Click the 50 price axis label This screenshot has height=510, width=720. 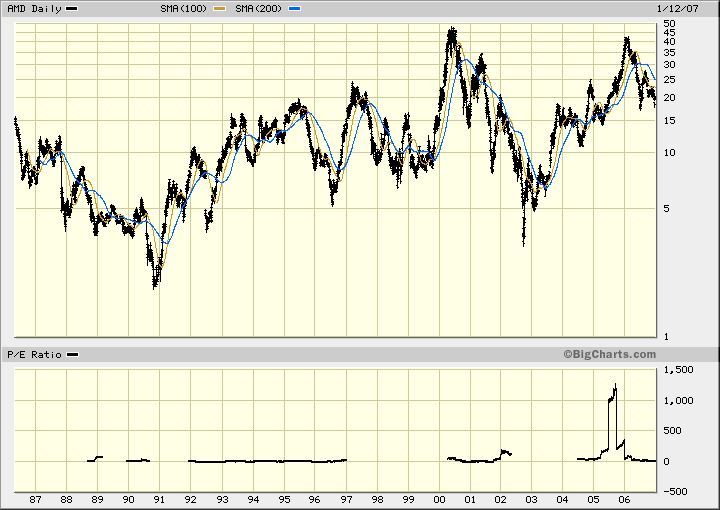point(669,23)
